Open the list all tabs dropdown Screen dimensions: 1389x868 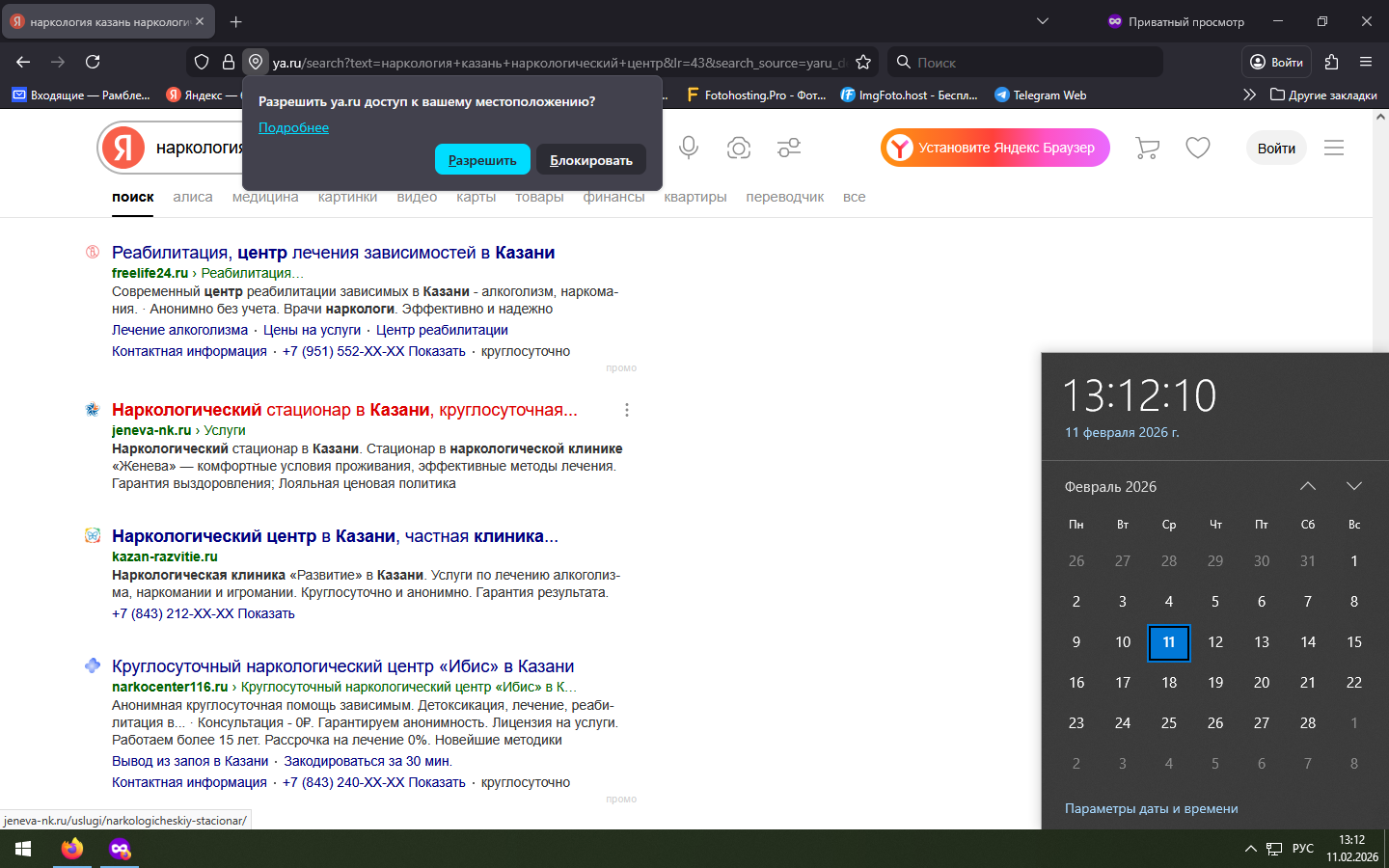click(1043, 21)
